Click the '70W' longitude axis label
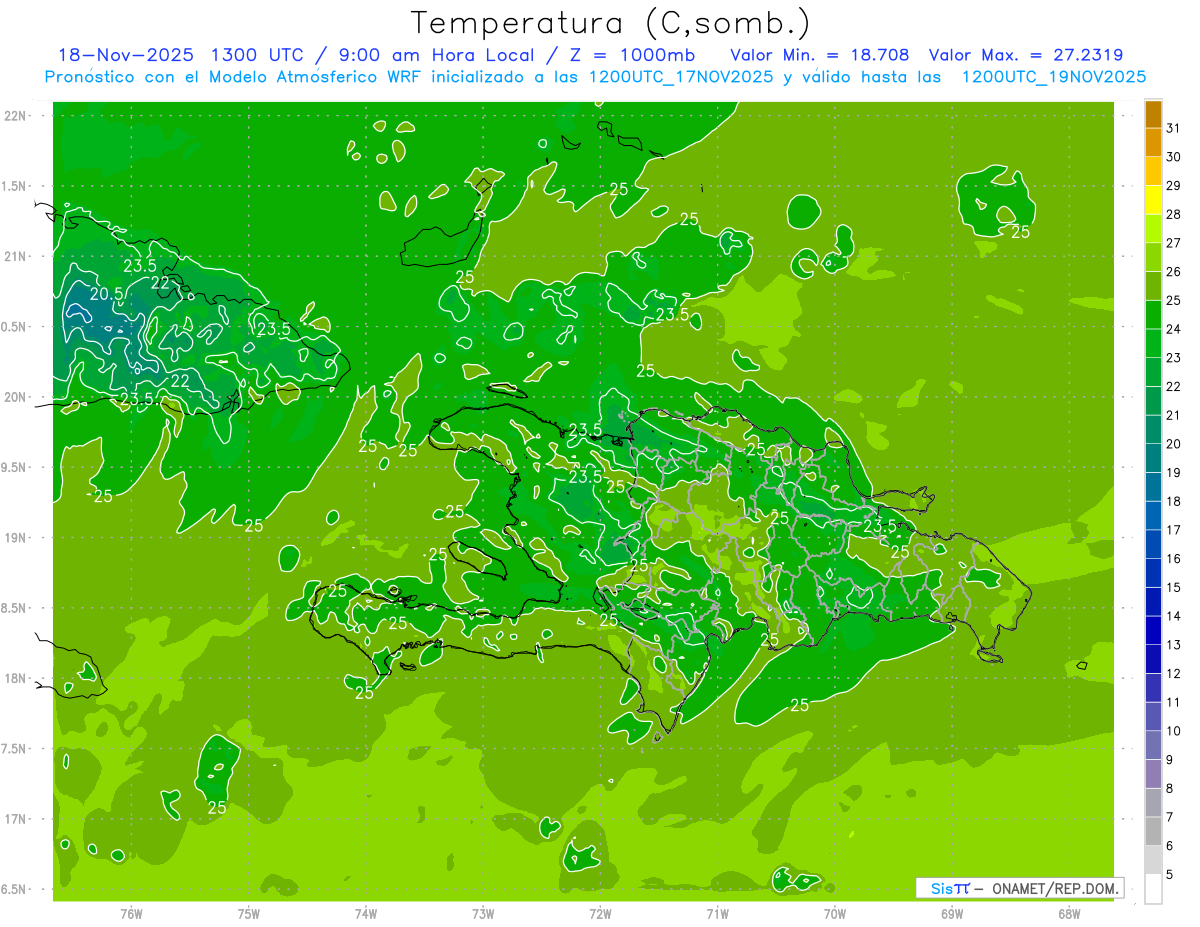Screen dimensions: 1200x927 835,913
